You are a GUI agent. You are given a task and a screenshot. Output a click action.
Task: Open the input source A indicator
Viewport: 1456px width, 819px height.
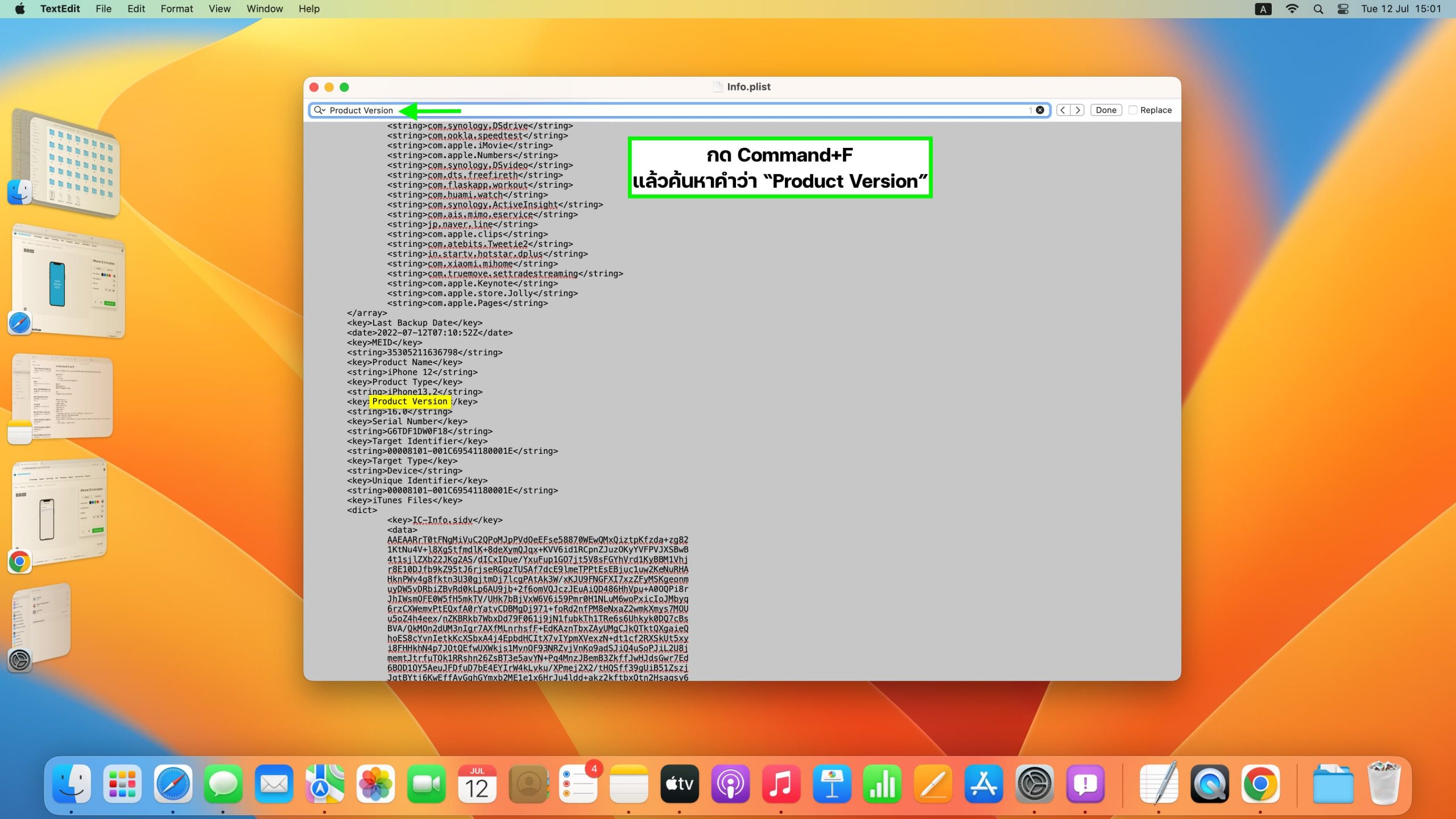[x=1263, y=9]
